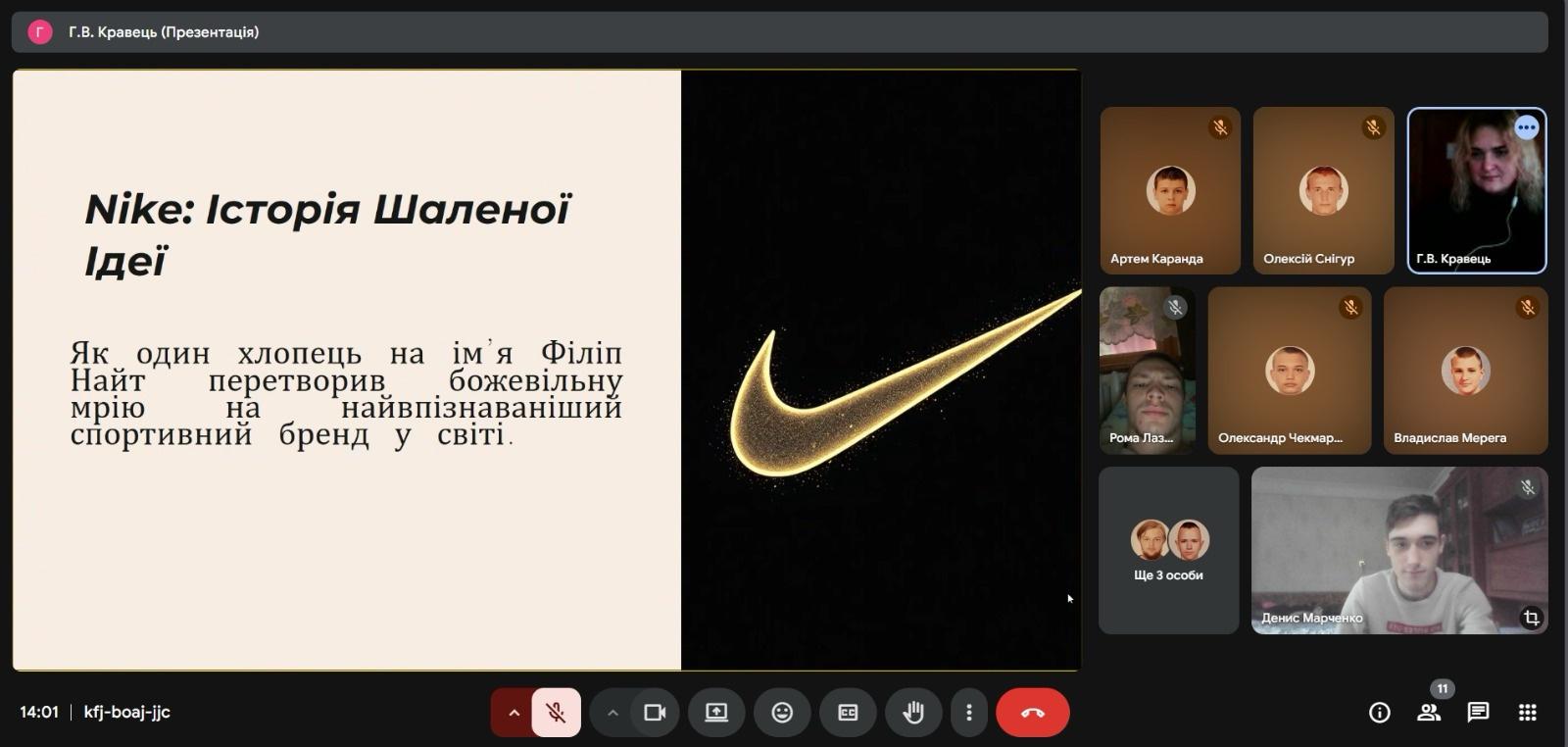Image resolution: width=1568 pixels, height=747 pixels.
Task: Click Олексій Снігур's avatar photo
Action: tap(1323, 190)
